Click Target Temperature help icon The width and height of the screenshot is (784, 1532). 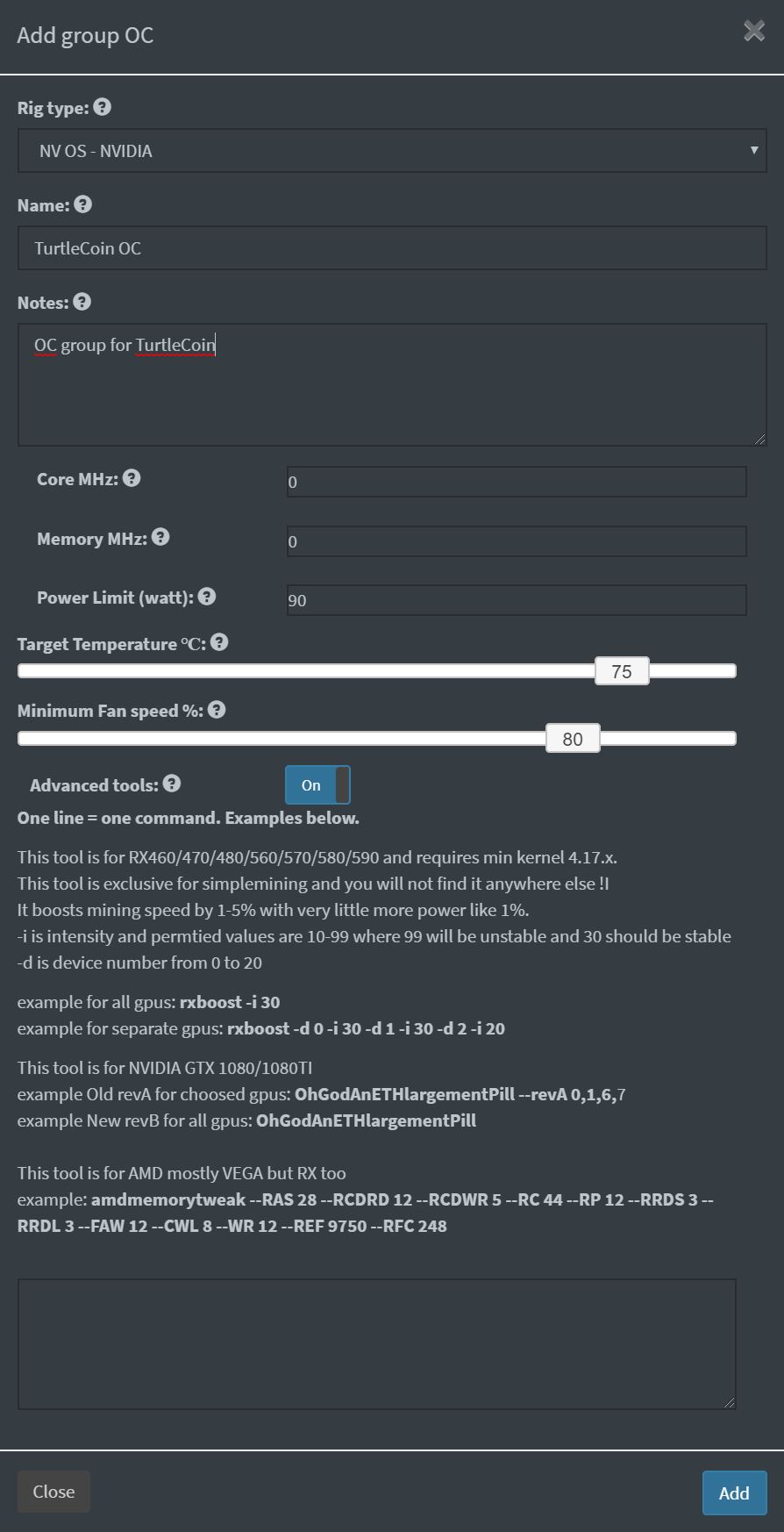pyautogui.click(x=219, y=642)
